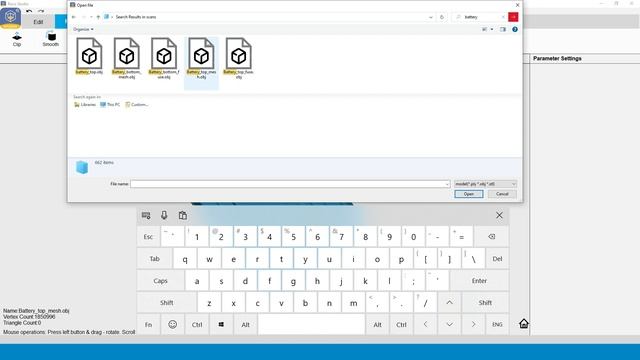Click the home icon beside keyboard
The width and height of the screenshot is (640, 360).
coord(524,324)
